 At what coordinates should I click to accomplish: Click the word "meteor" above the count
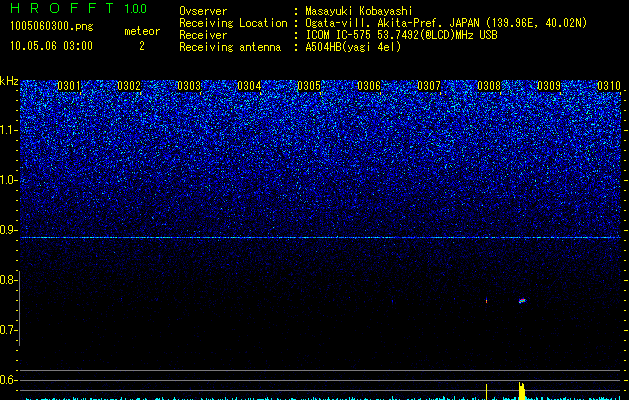click(x=142, y=31)
